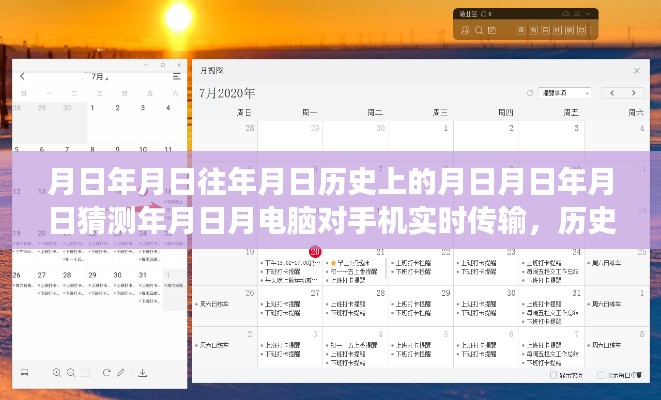Open the filter dropdown in the month view
The image size is (661, 400).
[567, 93]
